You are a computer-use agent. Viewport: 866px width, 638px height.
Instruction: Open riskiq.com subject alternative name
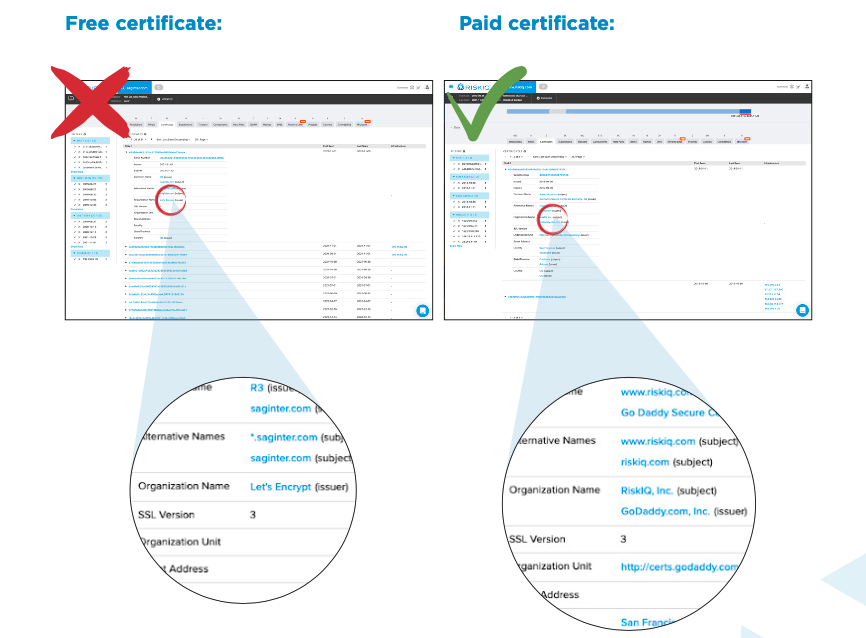tap(645, 462)
